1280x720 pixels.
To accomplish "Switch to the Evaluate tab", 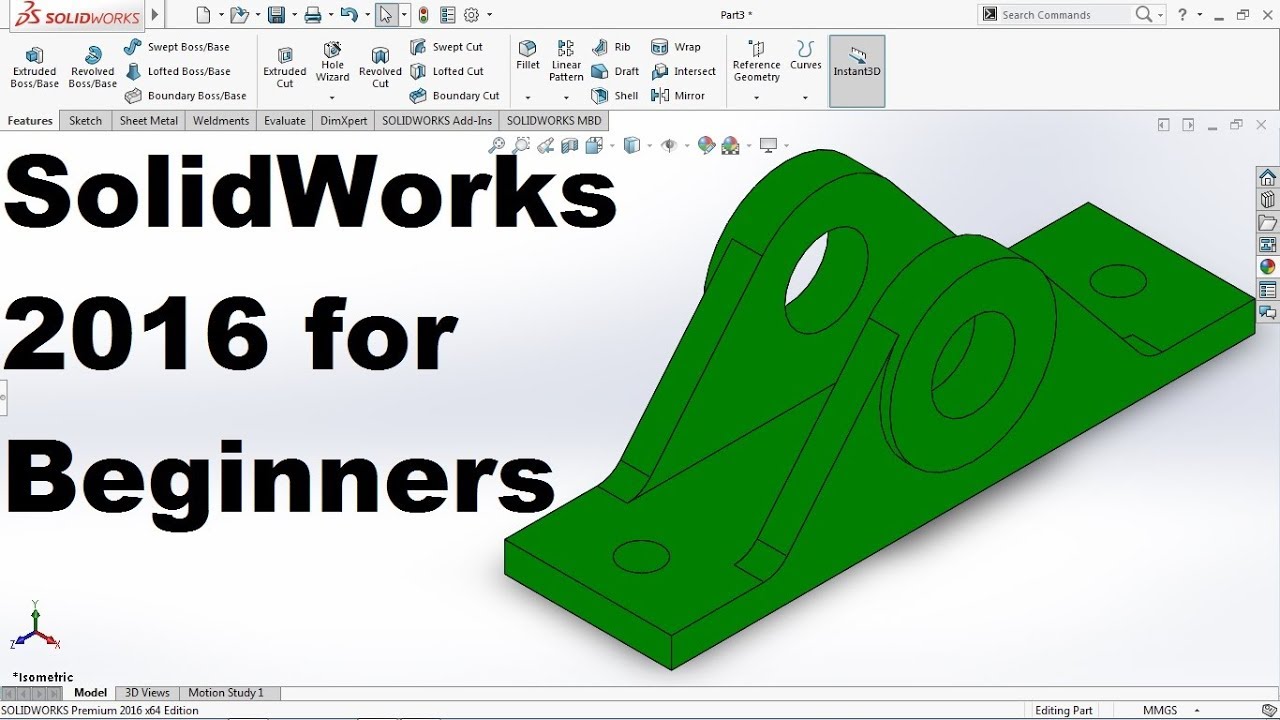I will (285, 121).
